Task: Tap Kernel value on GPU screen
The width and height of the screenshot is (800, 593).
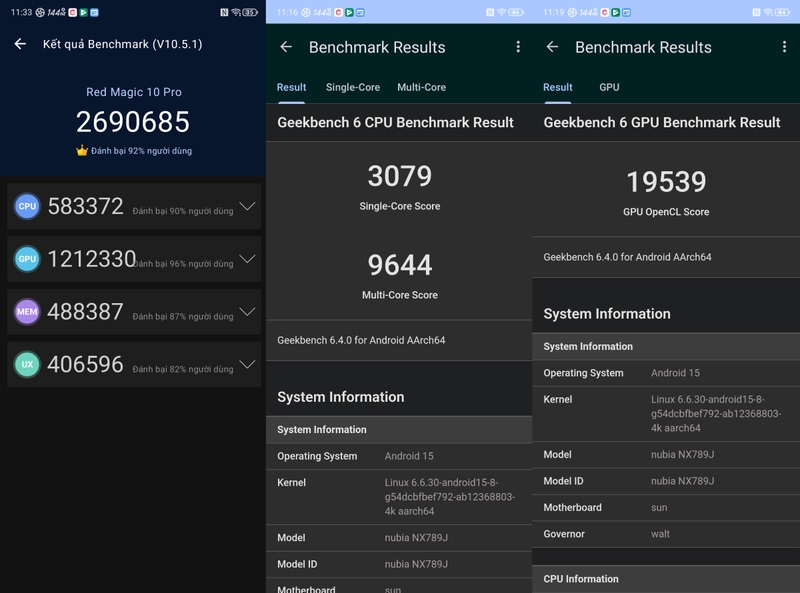Action: coord(716,414)
